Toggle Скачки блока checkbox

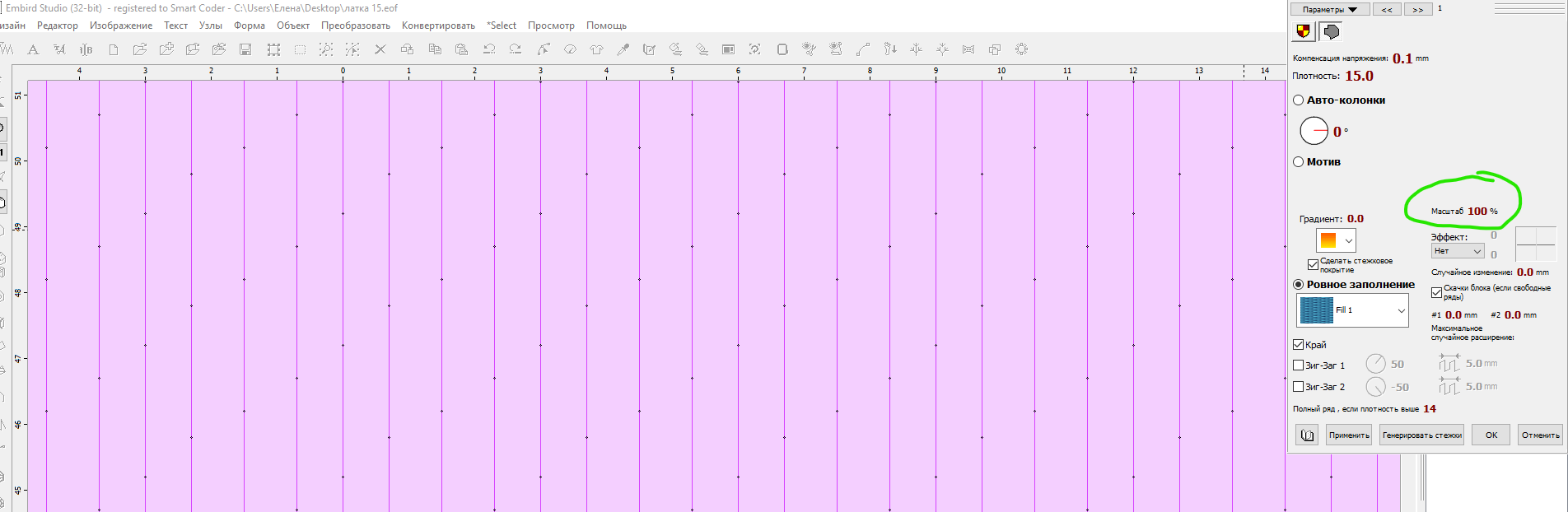coord(1436,292)
